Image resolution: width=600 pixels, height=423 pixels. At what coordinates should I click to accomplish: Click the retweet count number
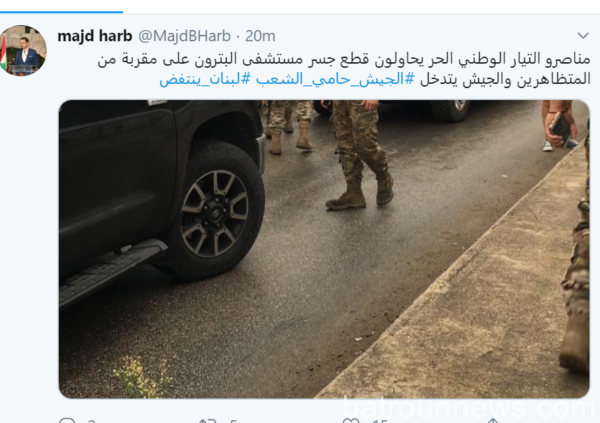pyautogui.click(x=233, y=421)
